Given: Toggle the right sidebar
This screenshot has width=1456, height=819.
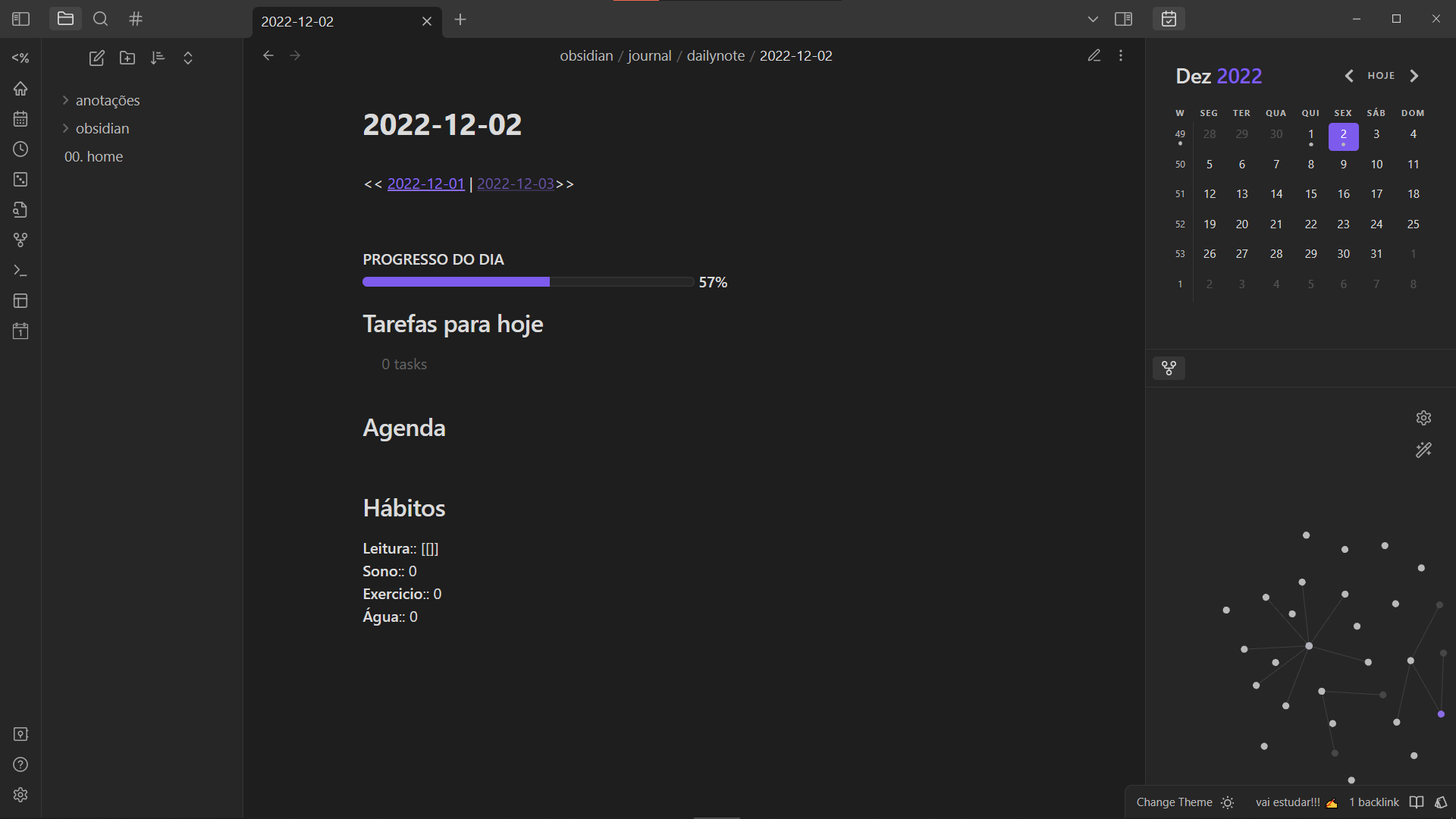Looking at the screenshot, I should tap(1123, 19).
